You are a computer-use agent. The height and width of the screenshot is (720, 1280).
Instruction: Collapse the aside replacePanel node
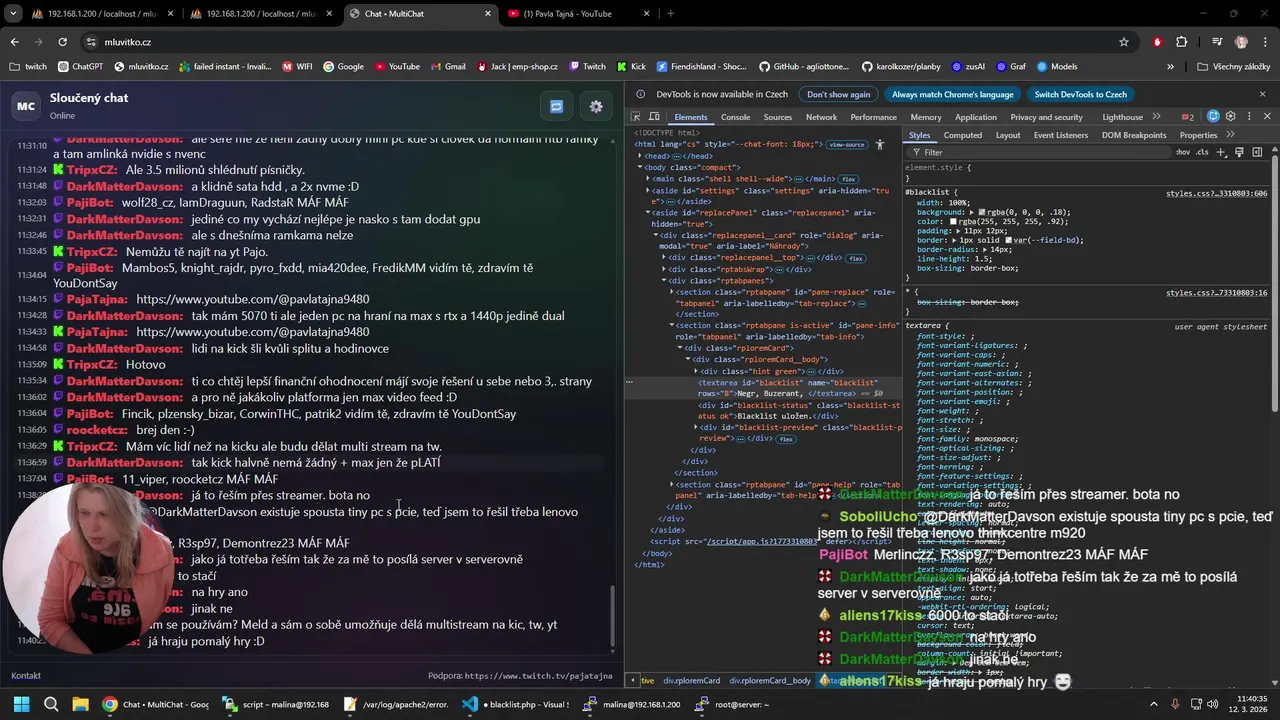tap(647, 212)
